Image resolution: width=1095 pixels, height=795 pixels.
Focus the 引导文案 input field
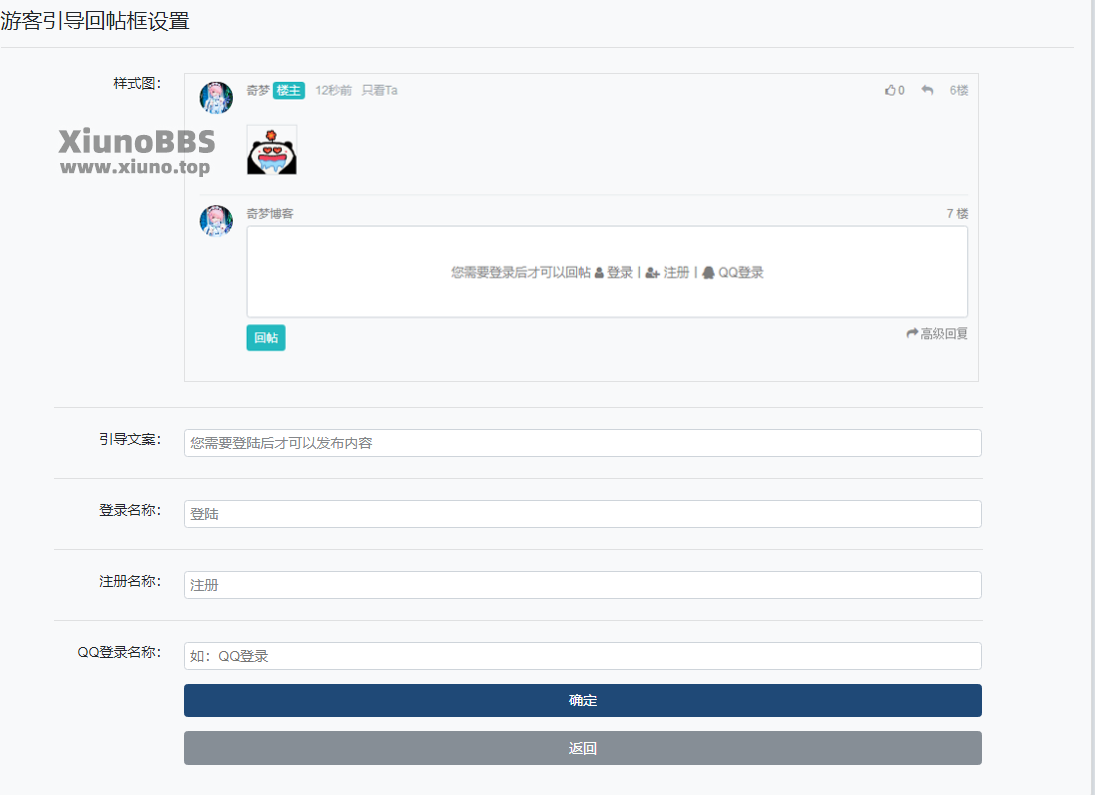point(582,443)
